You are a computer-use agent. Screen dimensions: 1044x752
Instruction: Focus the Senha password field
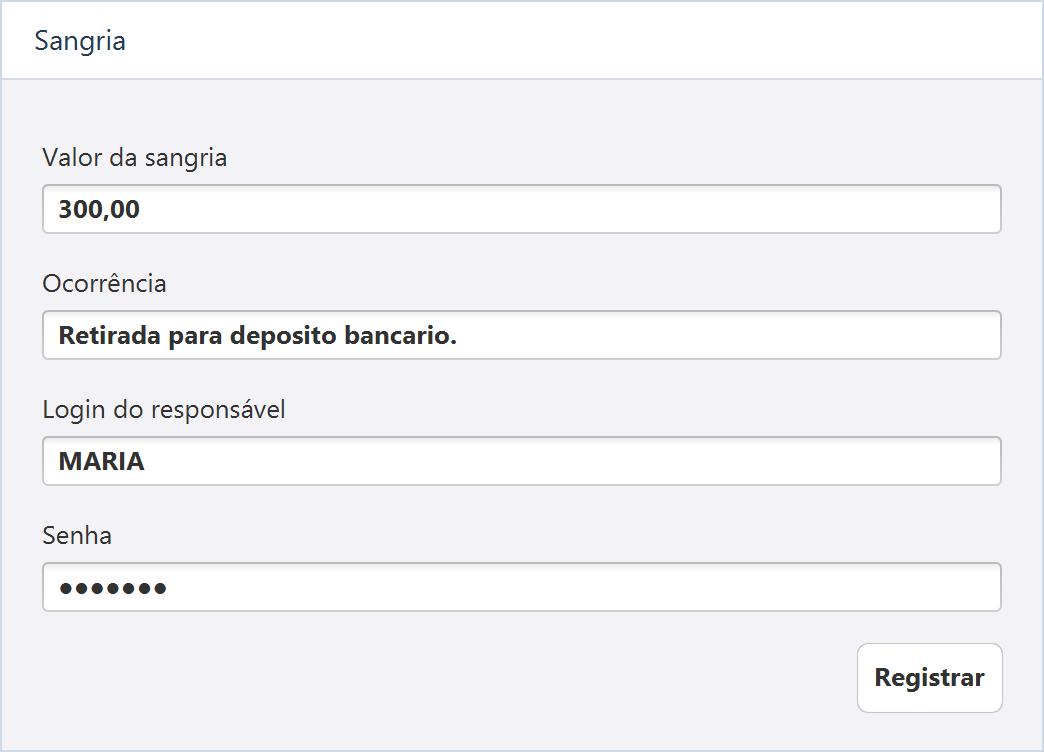coord(521,587)
